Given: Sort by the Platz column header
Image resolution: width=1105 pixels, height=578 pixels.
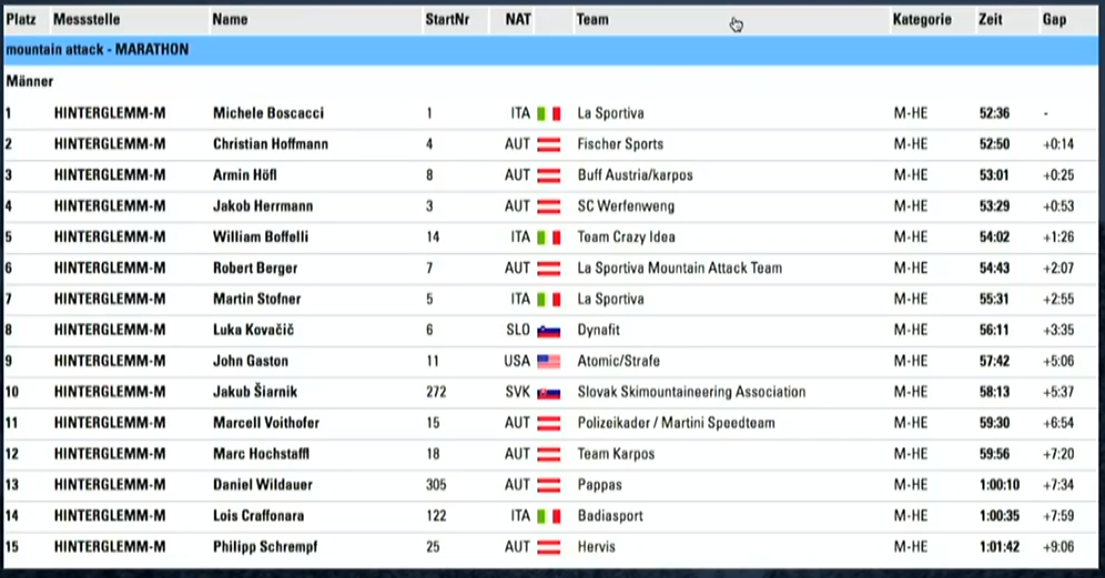Looking at the screenshot, I should pyautogui.click(x=21, y=20).
